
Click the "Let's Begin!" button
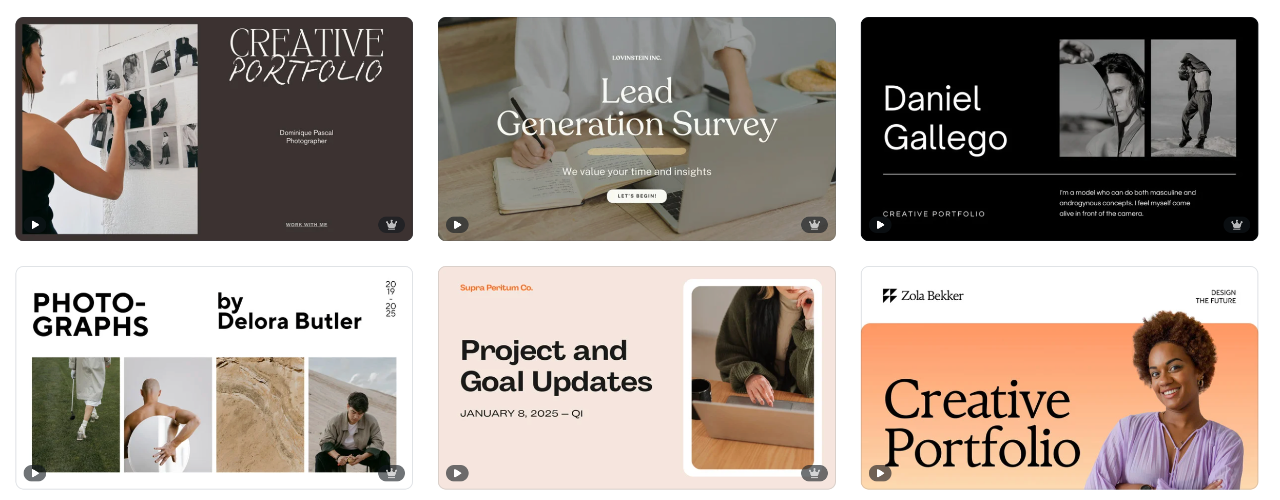click(x=636, y=196)
